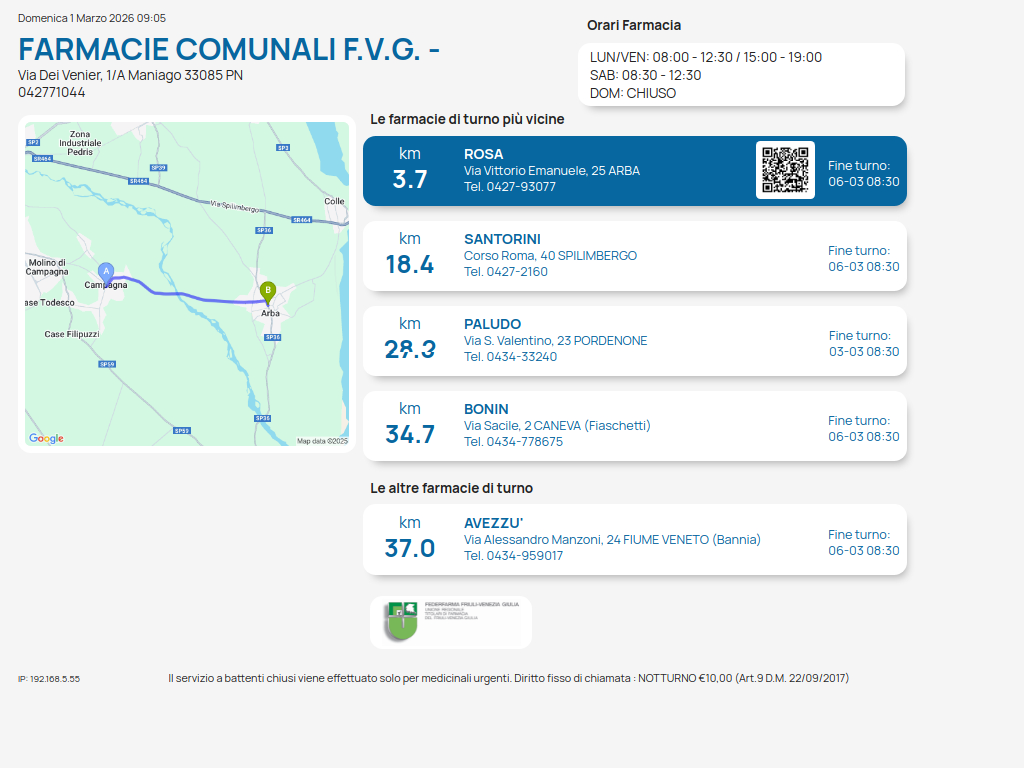Click the PALUDO shift end time 03-03 08:30

tap(864, 352)
